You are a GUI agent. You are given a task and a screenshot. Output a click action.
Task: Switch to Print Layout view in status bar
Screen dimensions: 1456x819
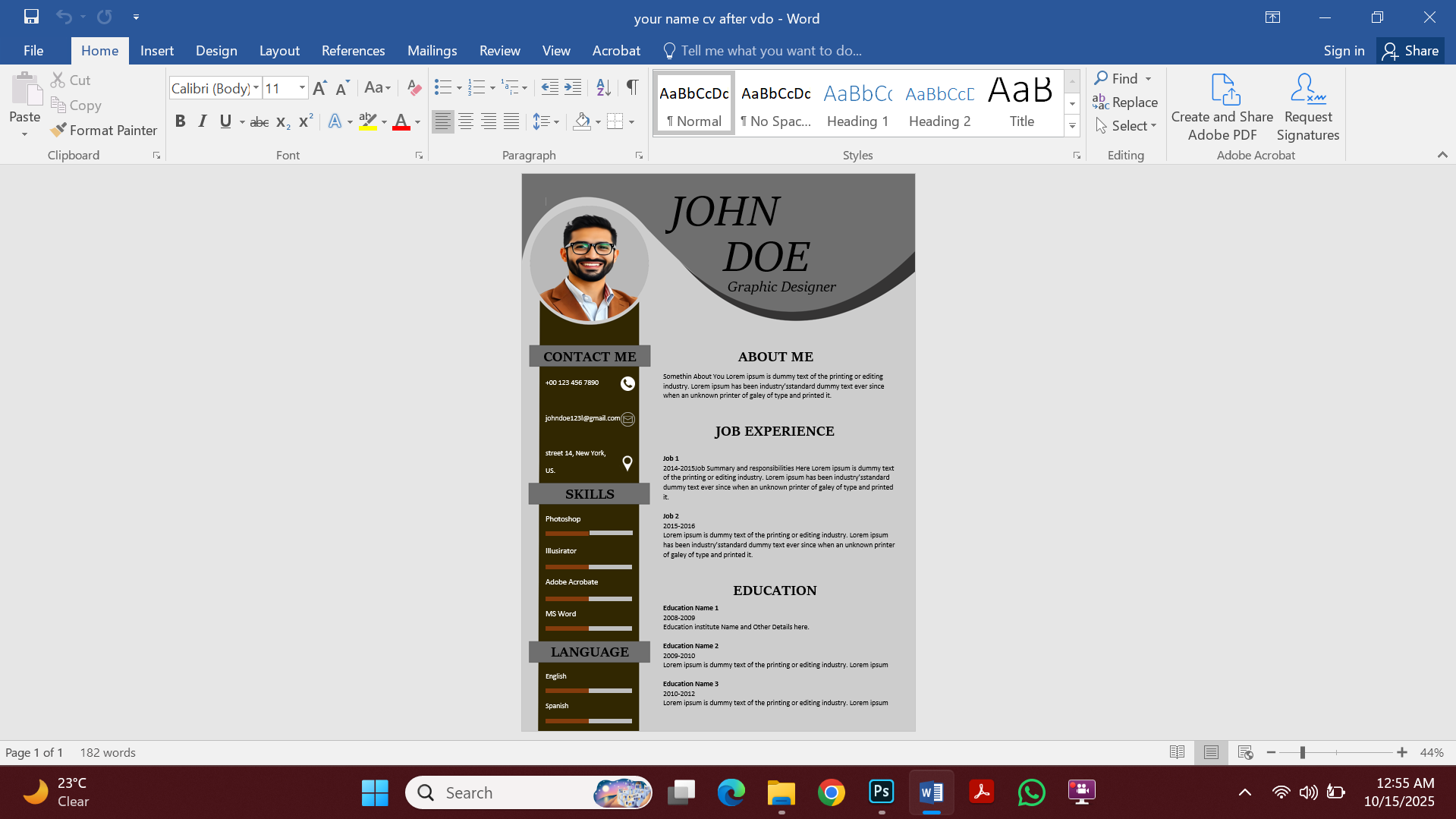click(1210, 752)
